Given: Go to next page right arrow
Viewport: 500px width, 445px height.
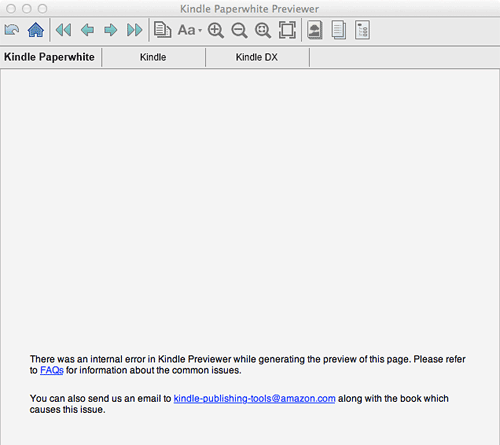Looking at the screenshot, I should click(x=111, y=30).
